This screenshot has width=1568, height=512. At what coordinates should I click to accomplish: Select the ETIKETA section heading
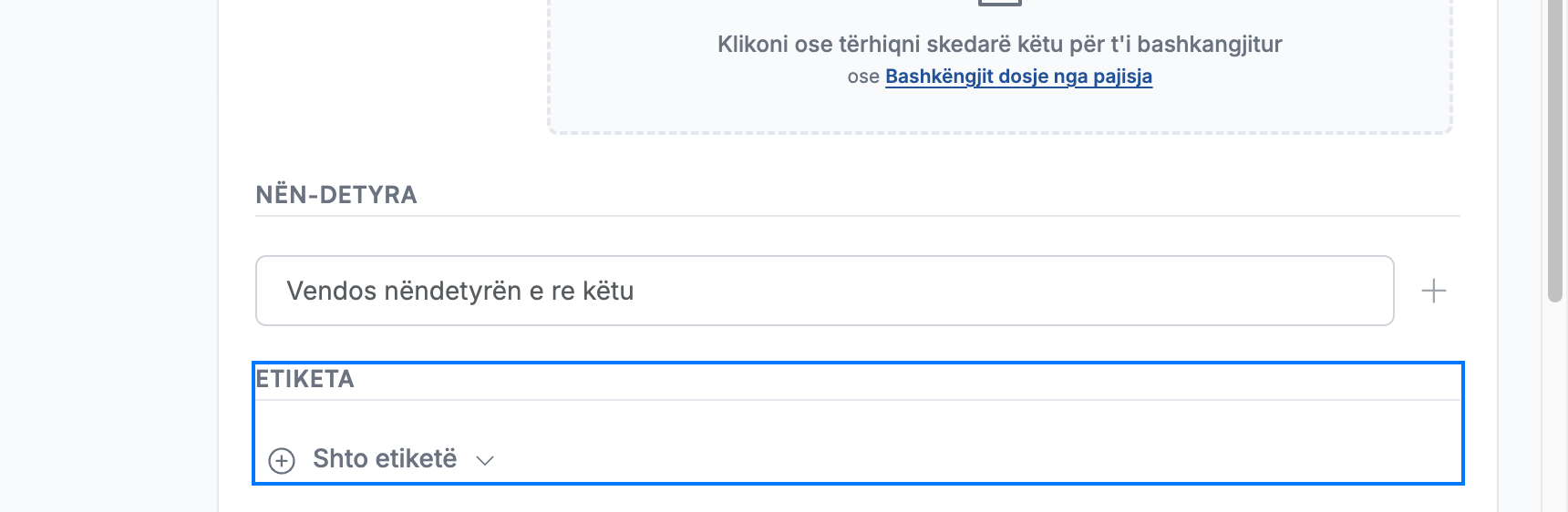point(304,379)
